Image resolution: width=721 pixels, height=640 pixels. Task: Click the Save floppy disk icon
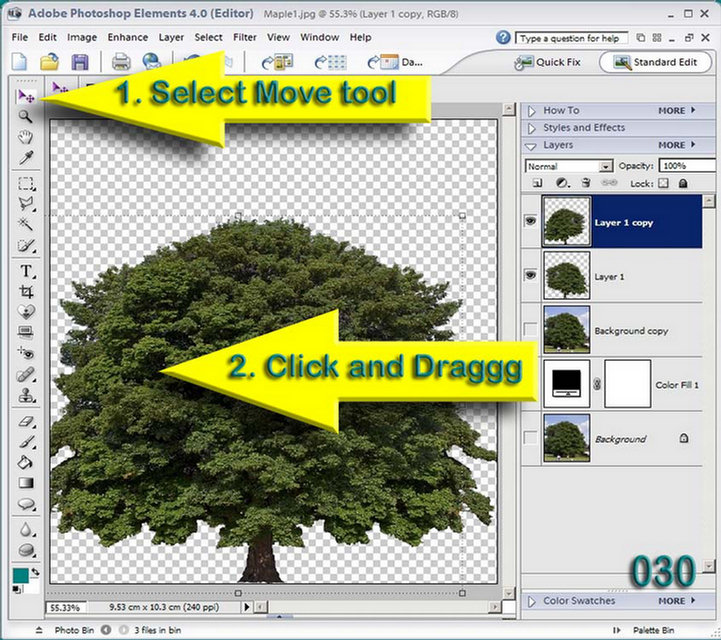[x=80, y=62]
